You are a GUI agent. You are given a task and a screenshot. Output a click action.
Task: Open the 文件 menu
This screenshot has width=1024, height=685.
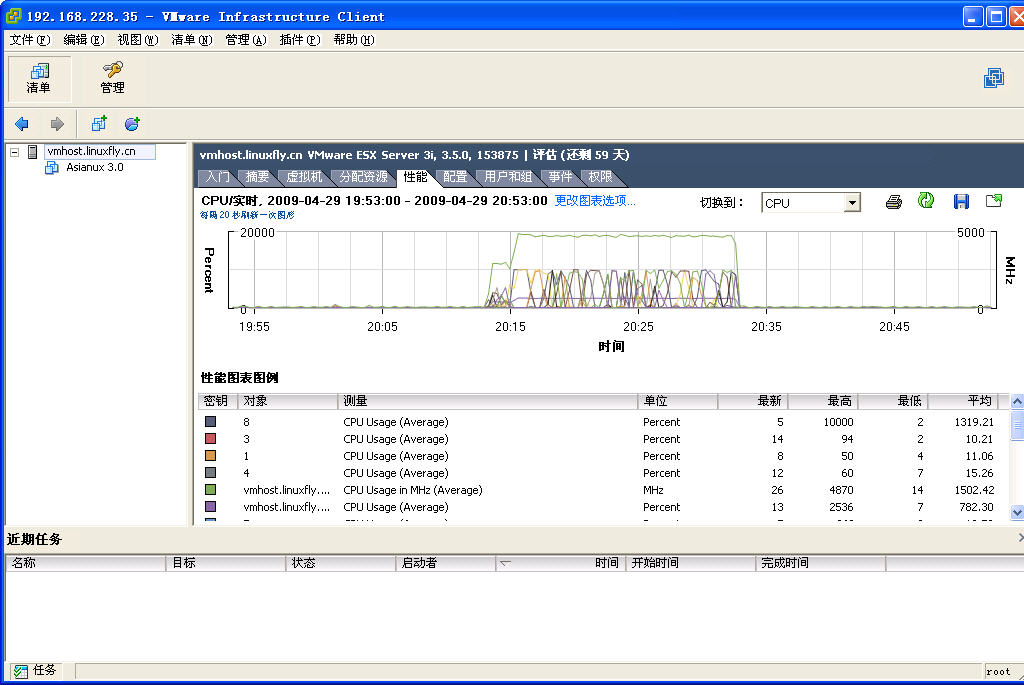point(29,40)
